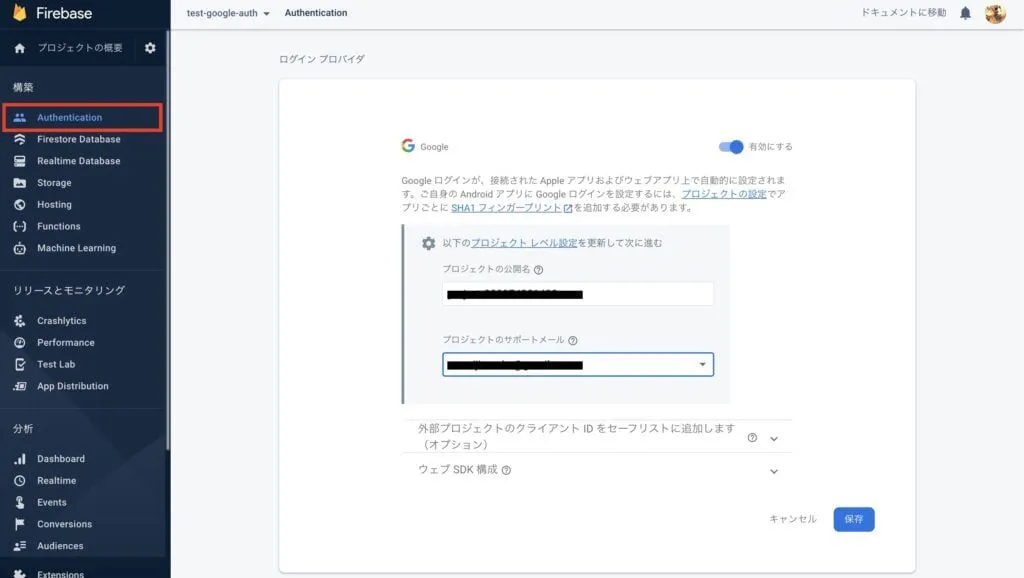Open the test-google-auth project selector

point(228,13)
